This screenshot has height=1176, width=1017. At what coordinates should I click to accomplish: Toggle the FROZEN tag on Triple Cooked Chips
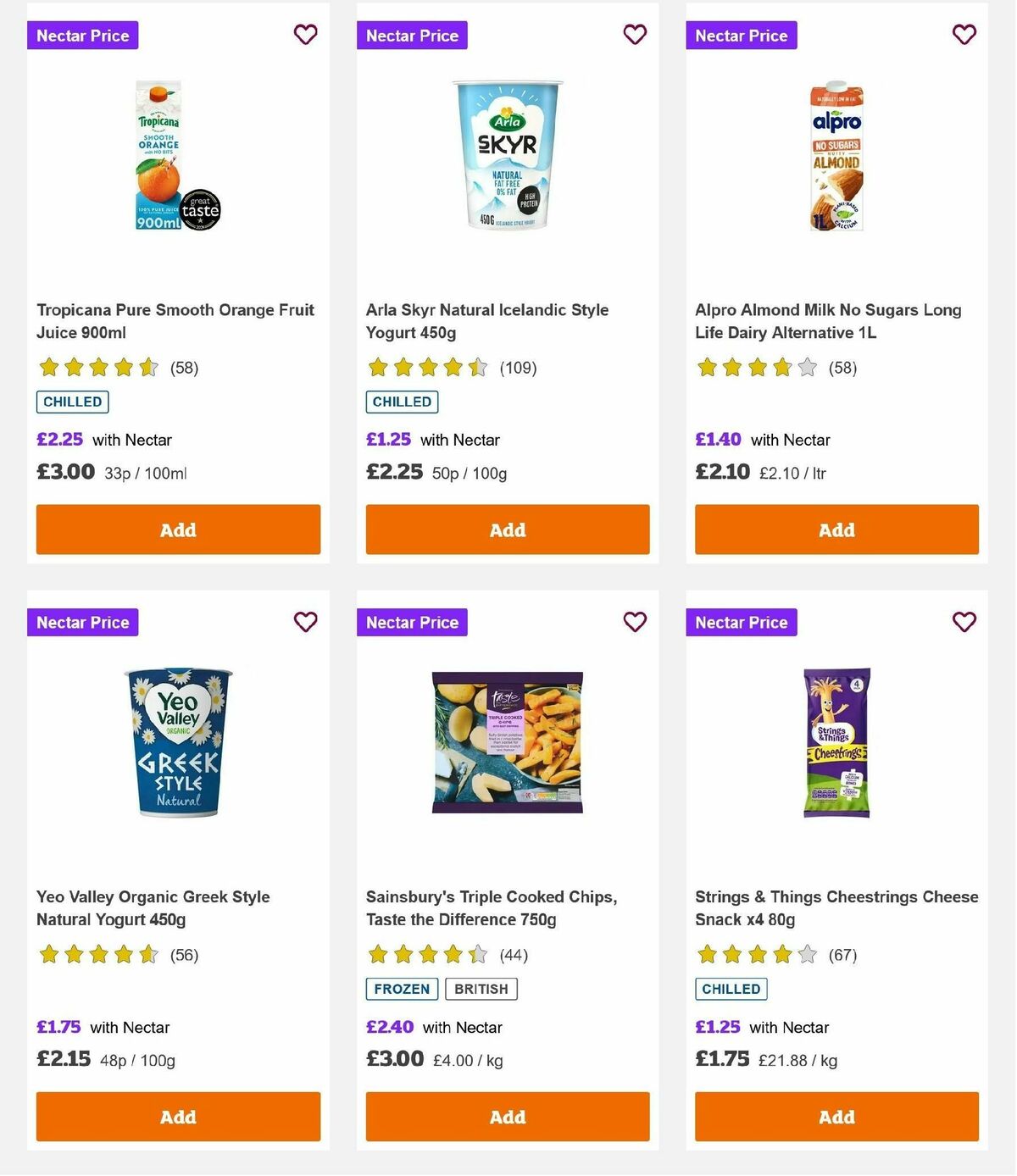(401, 988)
